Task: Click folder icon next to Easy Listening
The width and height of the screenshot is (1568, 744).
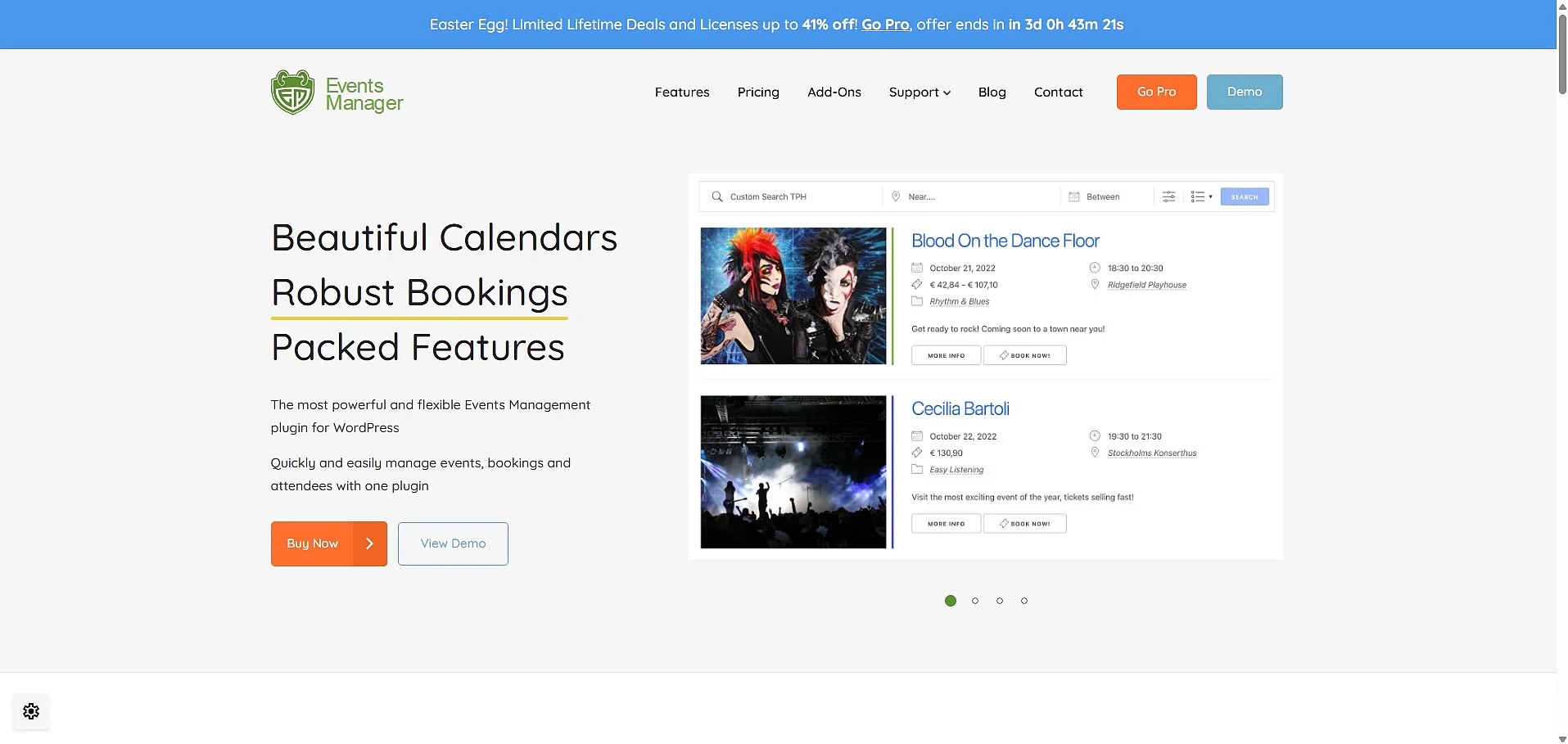Action: [917, 469]
